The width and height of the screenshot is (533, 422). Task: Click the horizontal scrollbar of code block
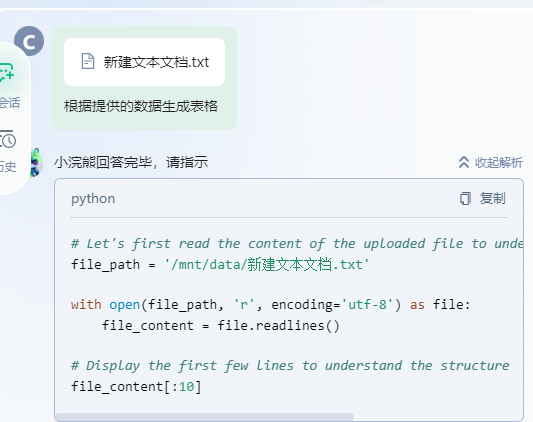click(204, 417)
